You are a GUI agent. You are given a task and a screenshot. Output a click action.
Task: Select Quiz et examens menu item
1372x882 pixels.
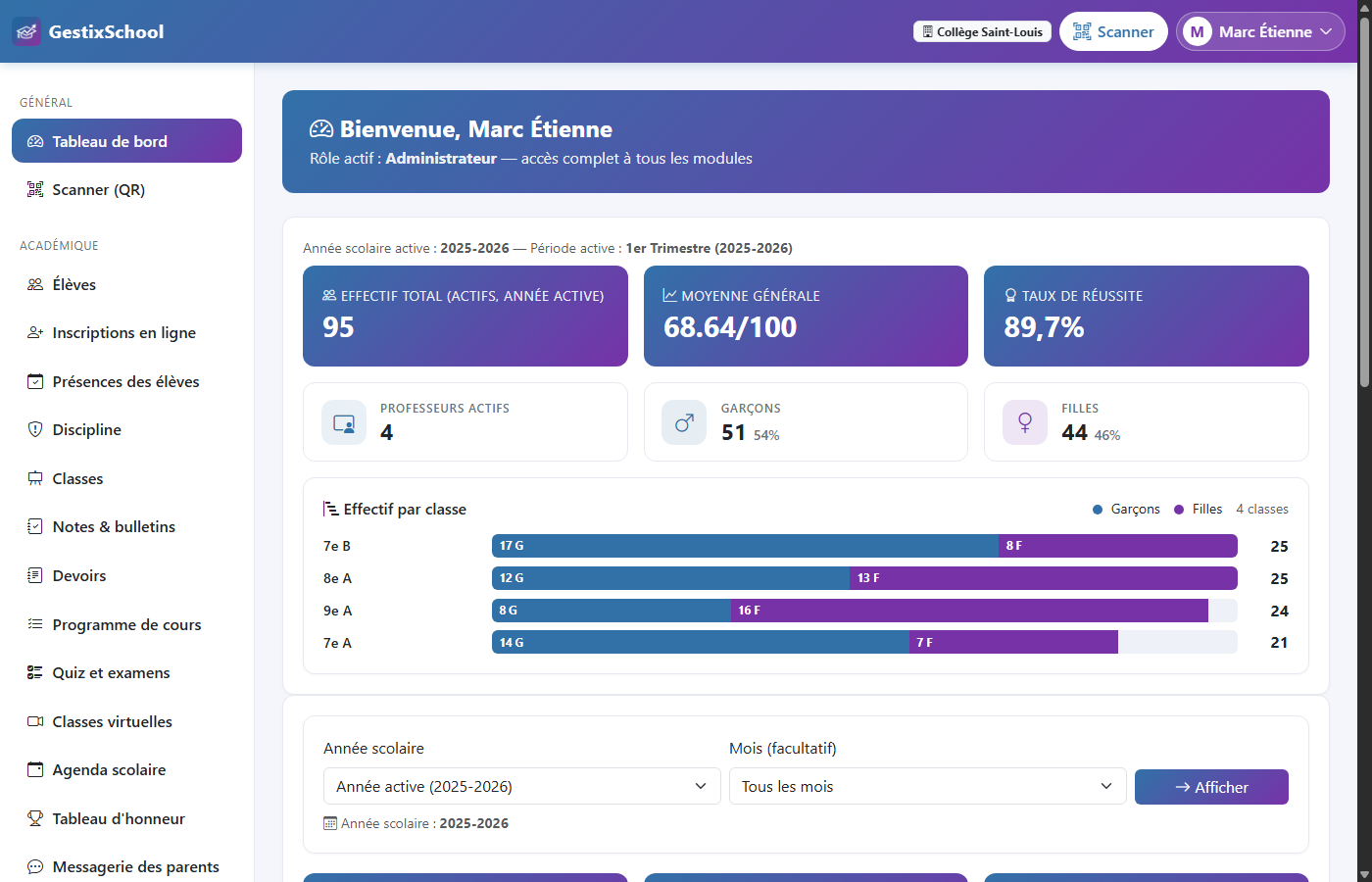pos(126,673)
